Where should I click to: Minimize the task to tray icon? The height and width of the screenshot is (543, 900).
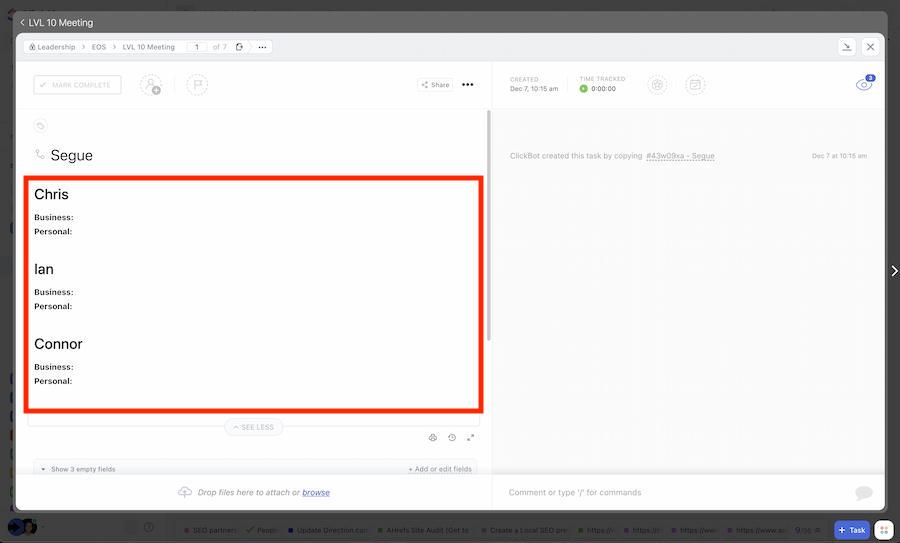[846, 47]
